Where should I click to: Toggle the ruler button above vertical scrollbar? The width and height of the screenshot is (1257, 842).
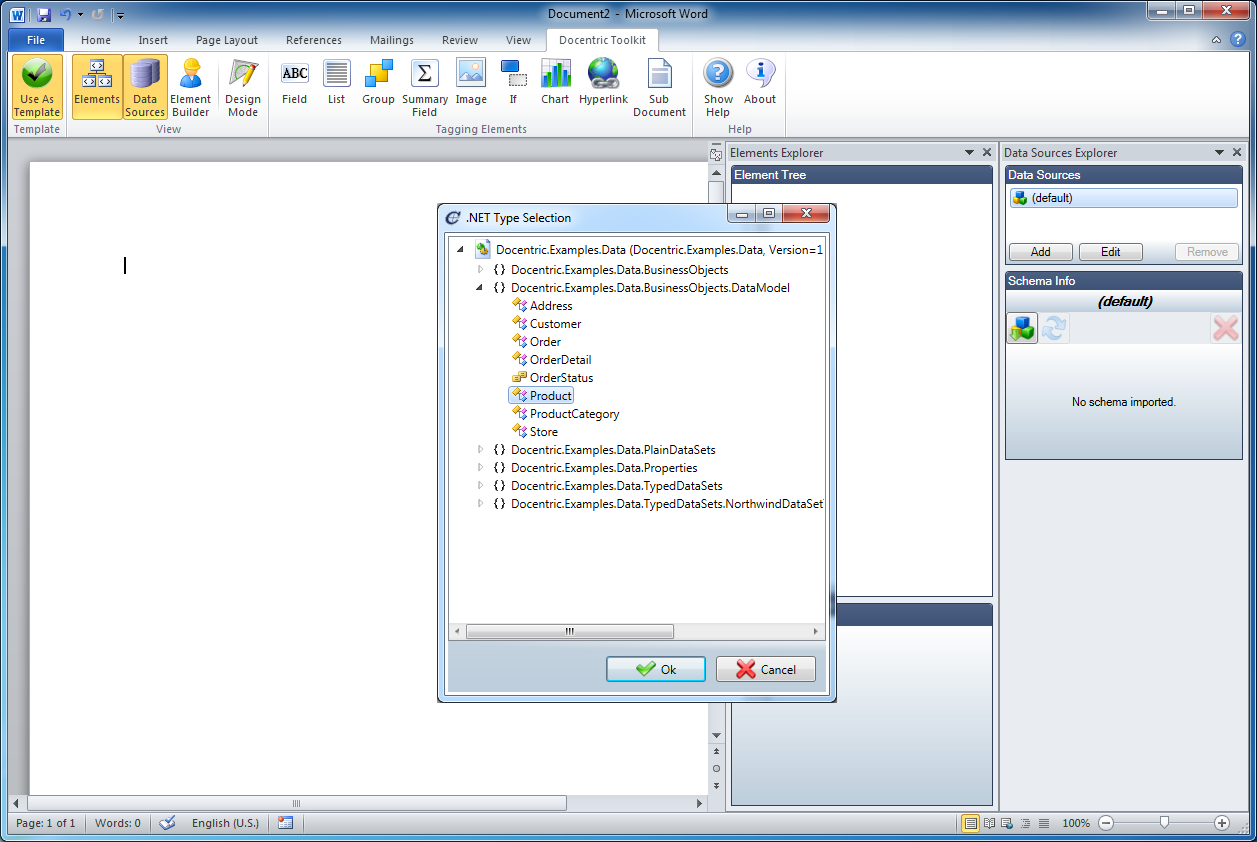pos(716,154)
